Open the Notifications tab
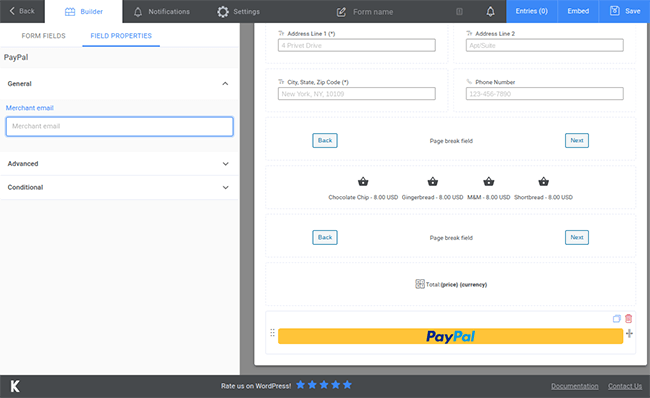The image size is (650, 398). pyautogui.click(x=162, y=12)
